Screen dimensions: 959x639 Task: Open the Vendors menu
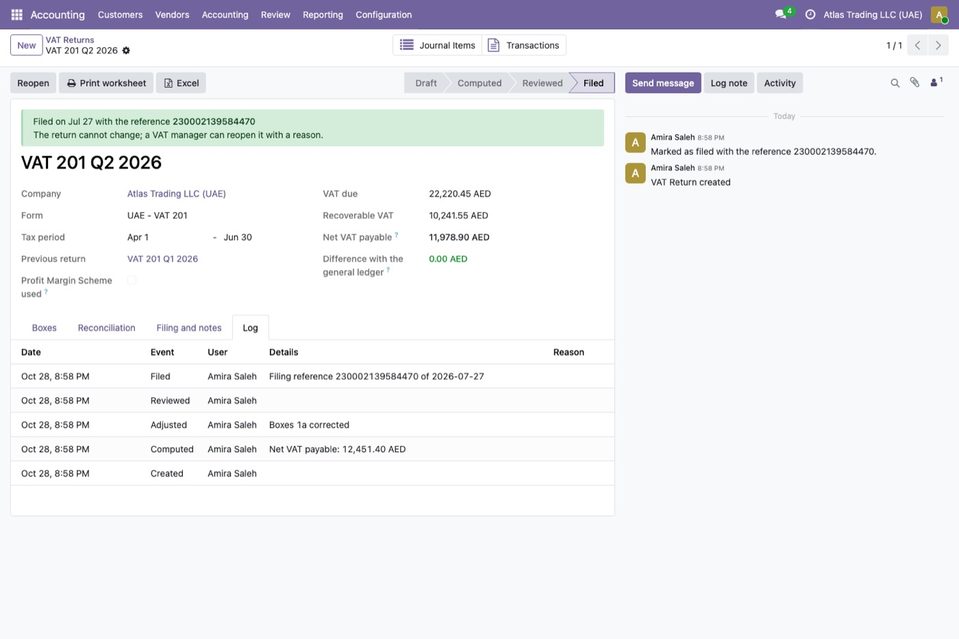tap(172, 15)
